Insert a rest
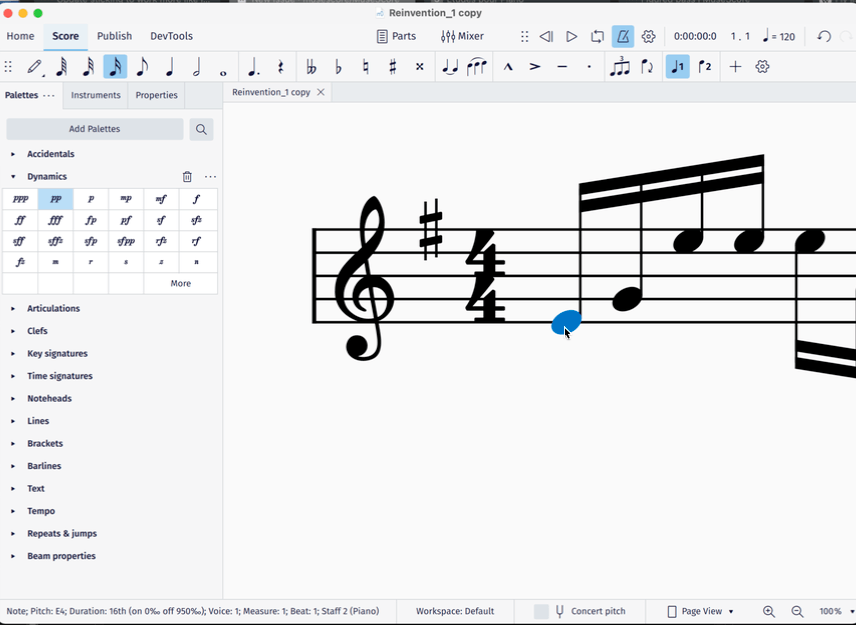This screenshot has height=625, width=856. tap(281, 67)
